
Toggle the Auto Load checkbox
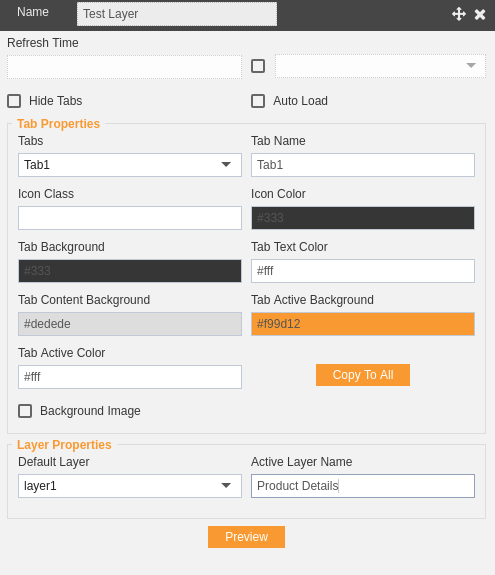tap(258, 101)
